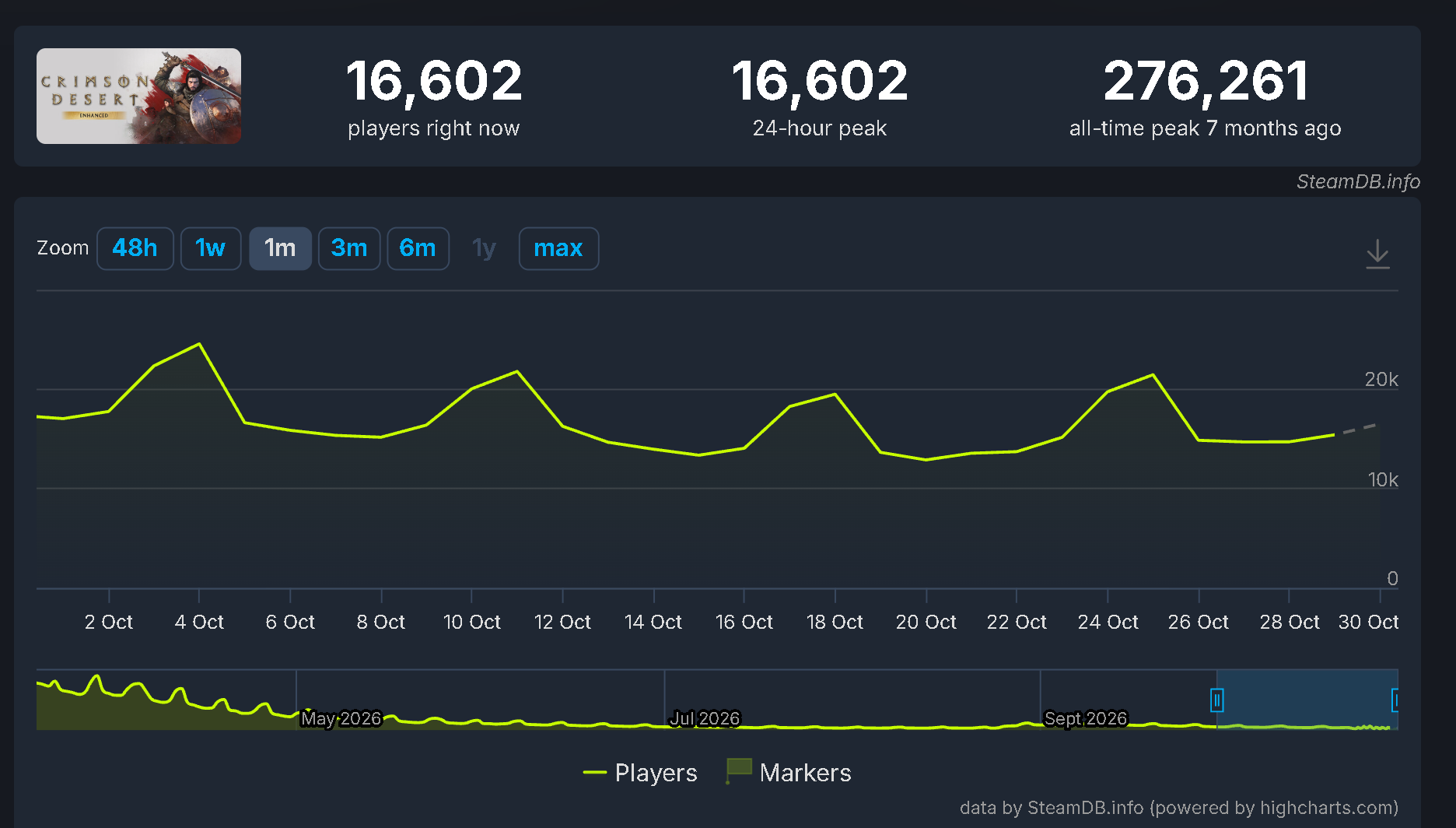Click the 30 Oct x-axis label

(x=1368, y=622)
